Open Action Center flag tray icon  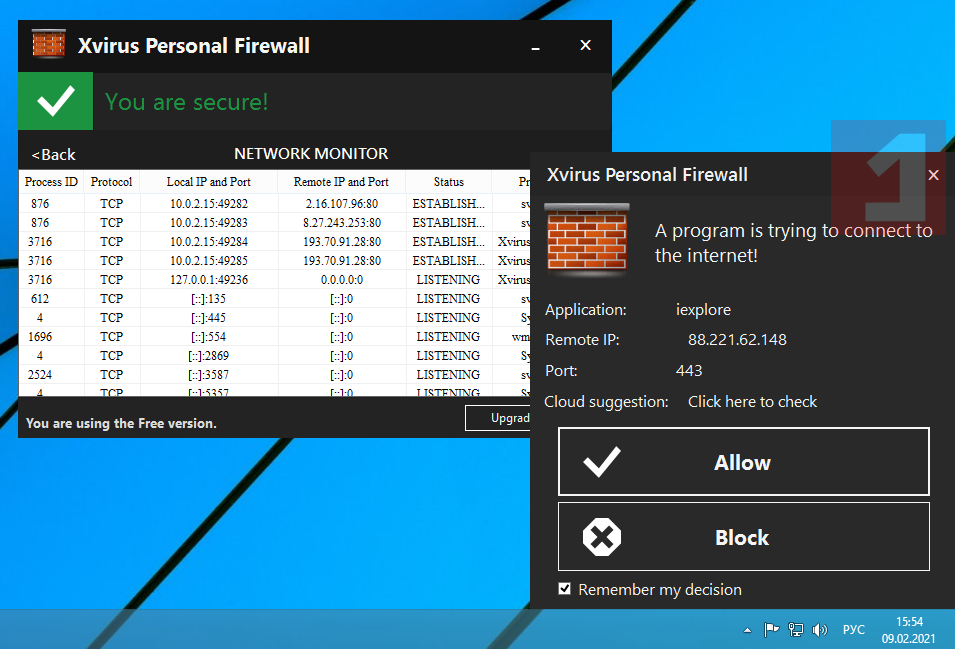(771, 630)
